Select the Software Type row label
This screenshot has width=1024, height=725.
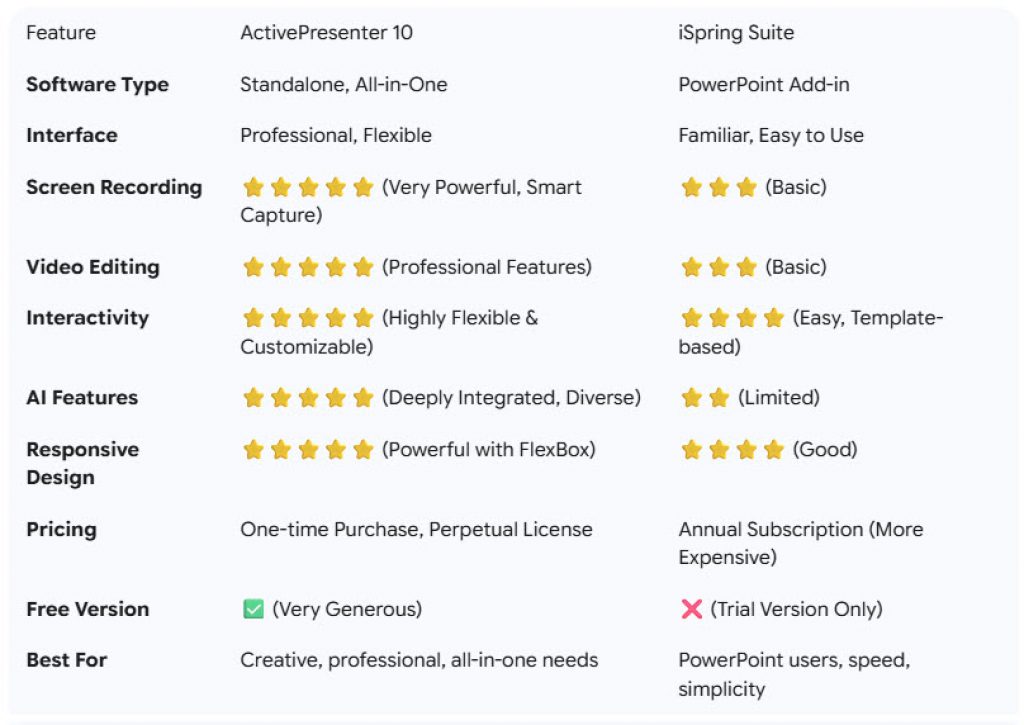(97, 84)
